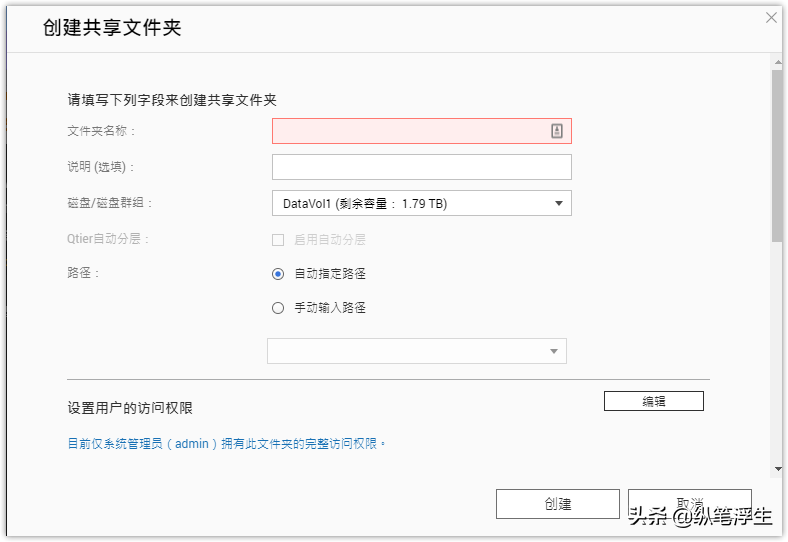Click the 取消 button
The width and height of the screenshot is (788, 542).
[x=690, y=504]
